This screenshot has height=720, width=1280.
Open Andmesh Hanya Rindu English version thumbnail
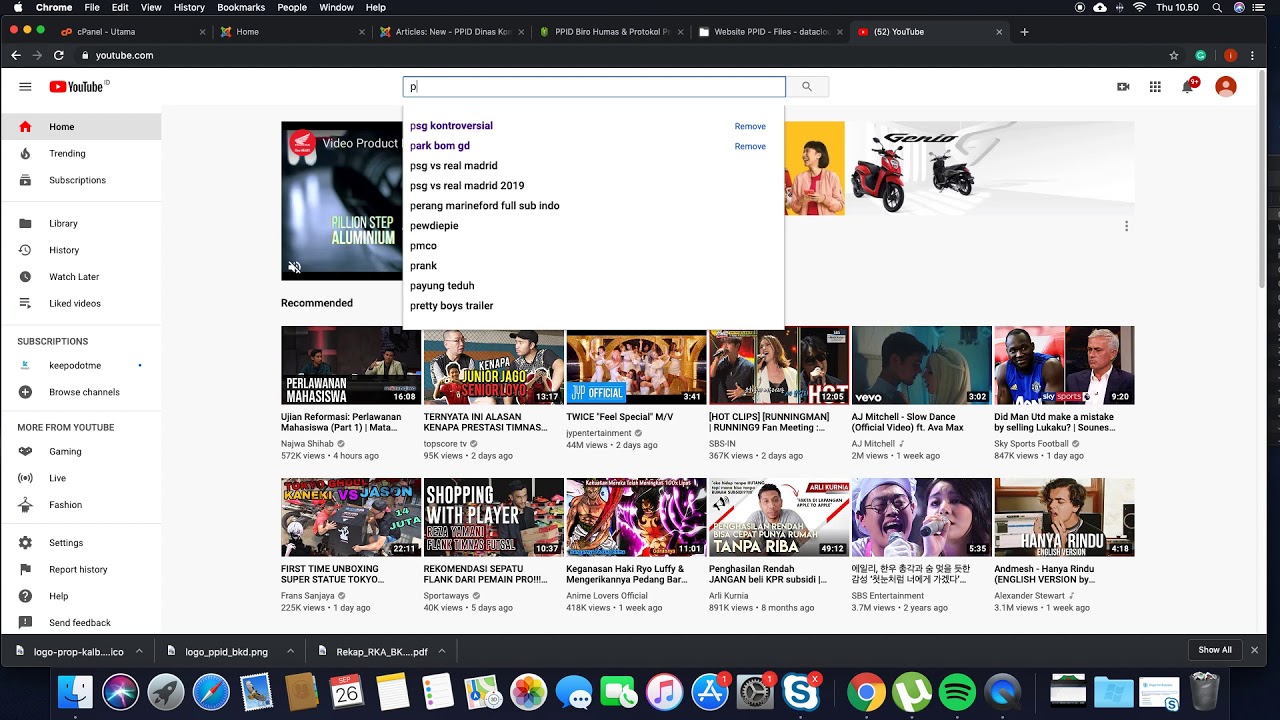tap(1064, 517)
